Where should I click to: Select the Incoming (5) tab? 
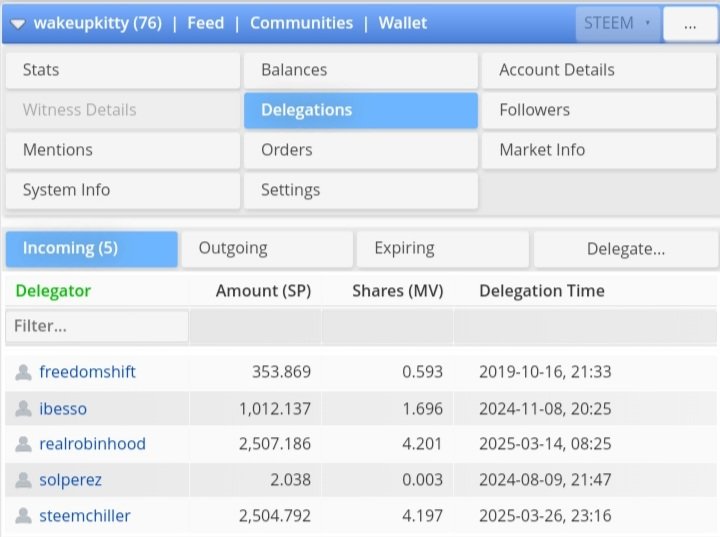92,249
